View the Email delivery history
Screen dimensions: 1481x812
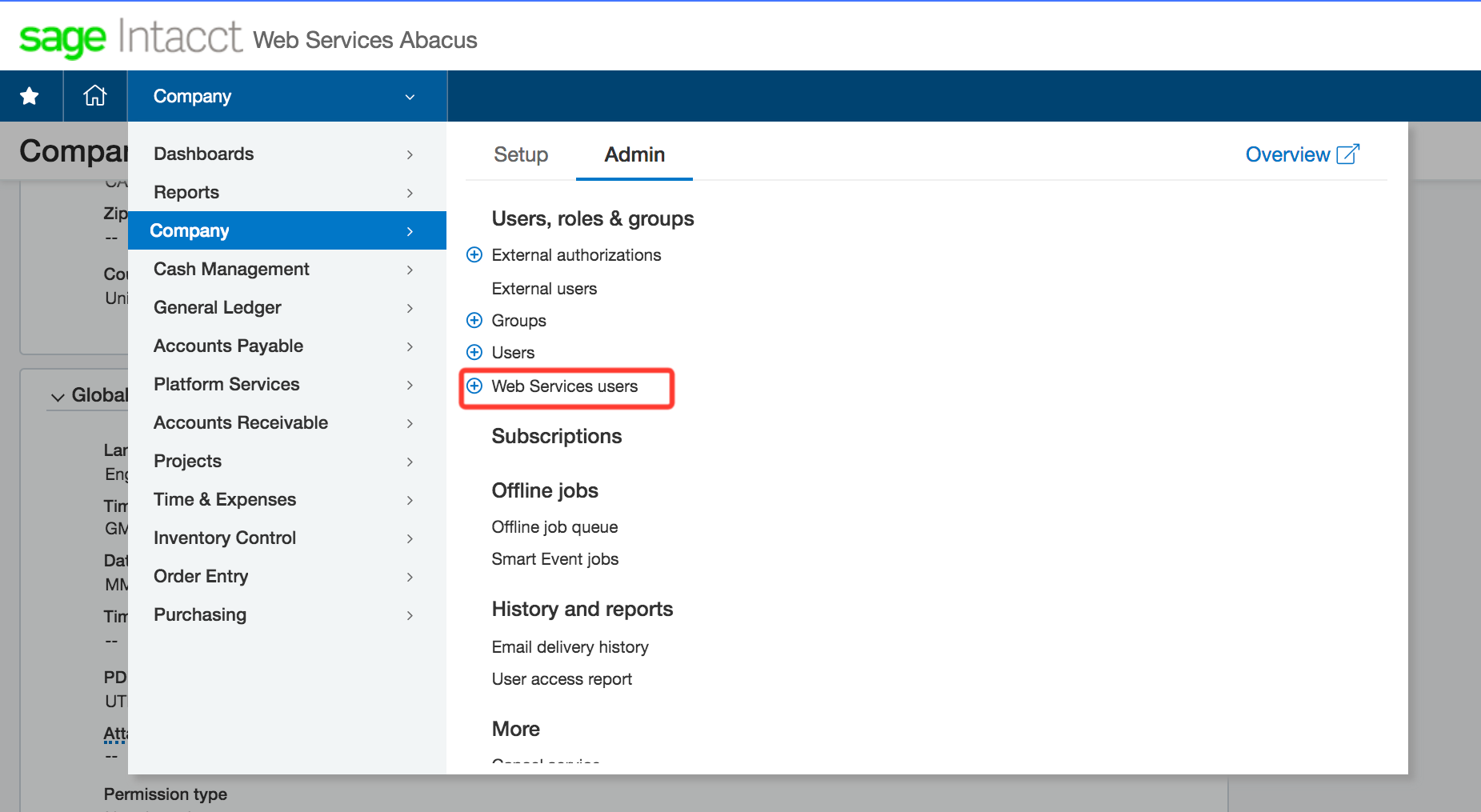(570, 646)
